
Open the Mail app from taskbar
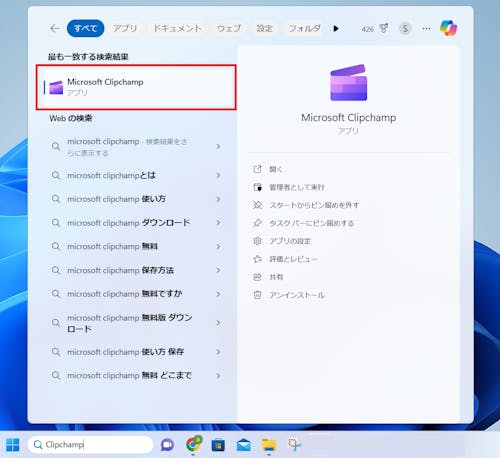(x=243, y=445)
